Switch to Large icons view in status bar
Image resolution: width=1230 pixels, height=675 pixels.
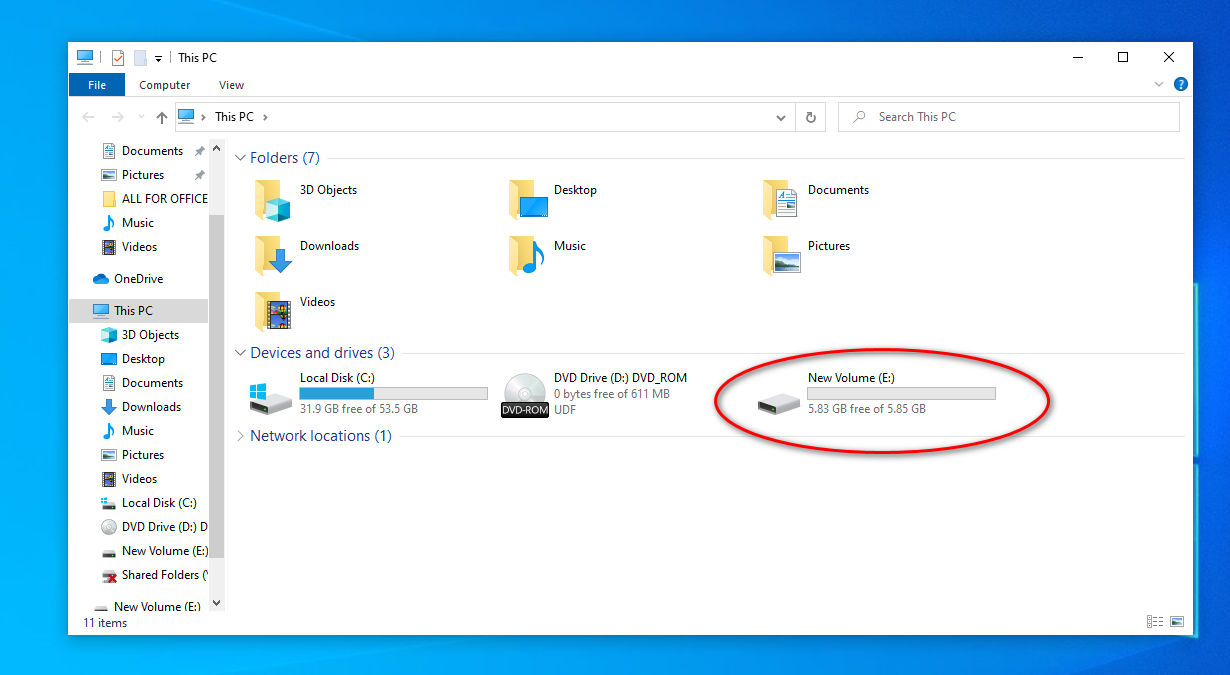(x=1177, y=622)
